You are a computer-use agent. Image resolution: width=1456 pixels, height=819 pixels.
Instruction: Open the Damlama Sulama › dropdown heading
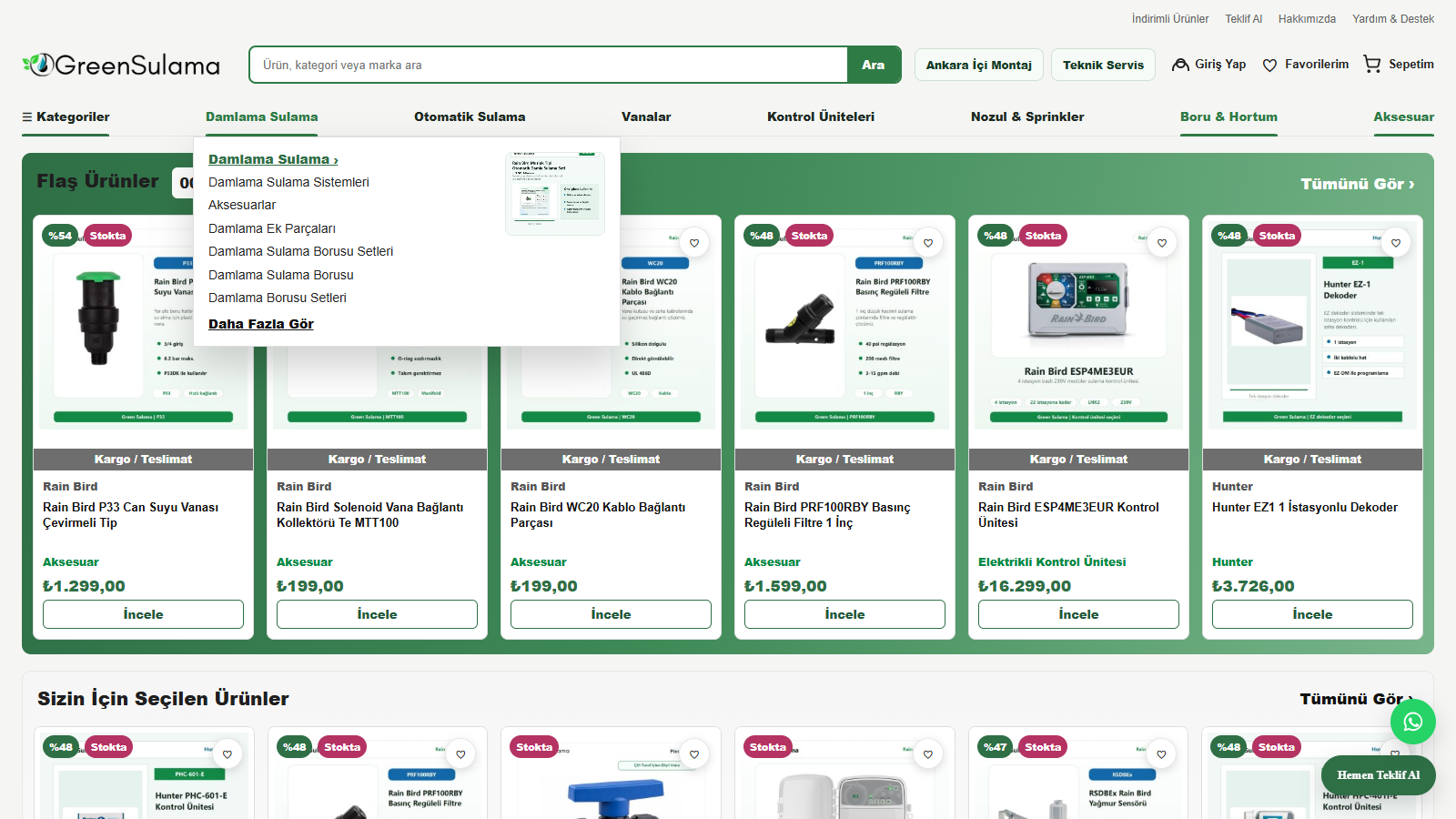click(x=273, y=159)
